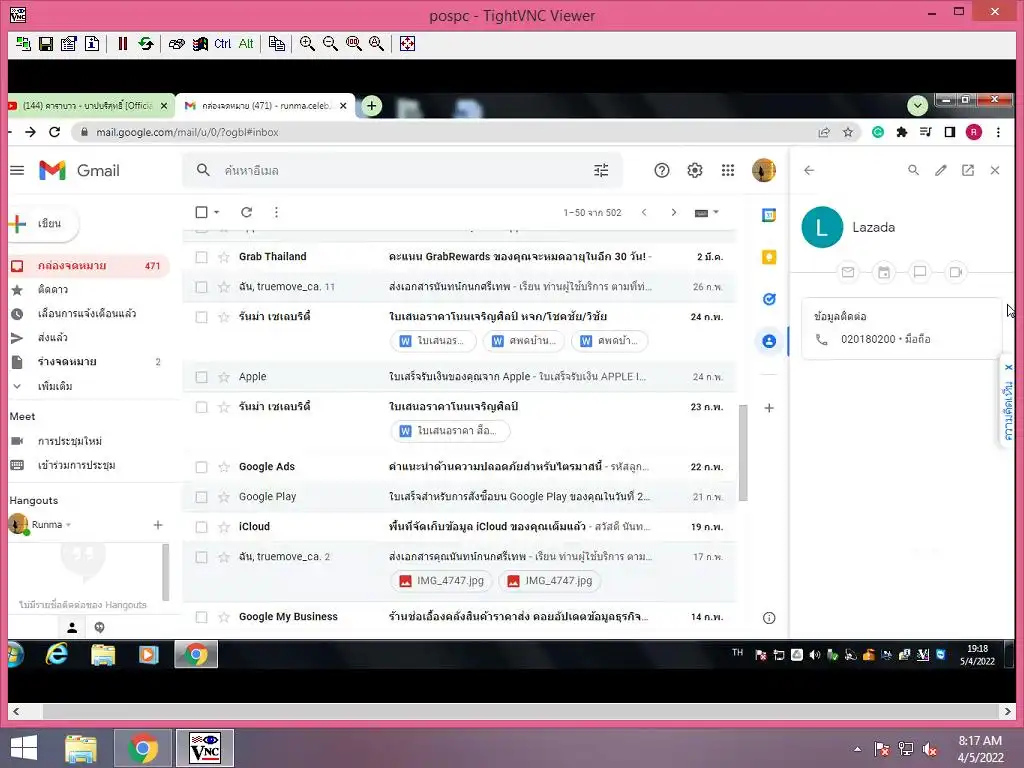Send Alt key via TightVNC toolbar
The width and height of the screenshot is (1024, 768).
[x=246, y=44]
